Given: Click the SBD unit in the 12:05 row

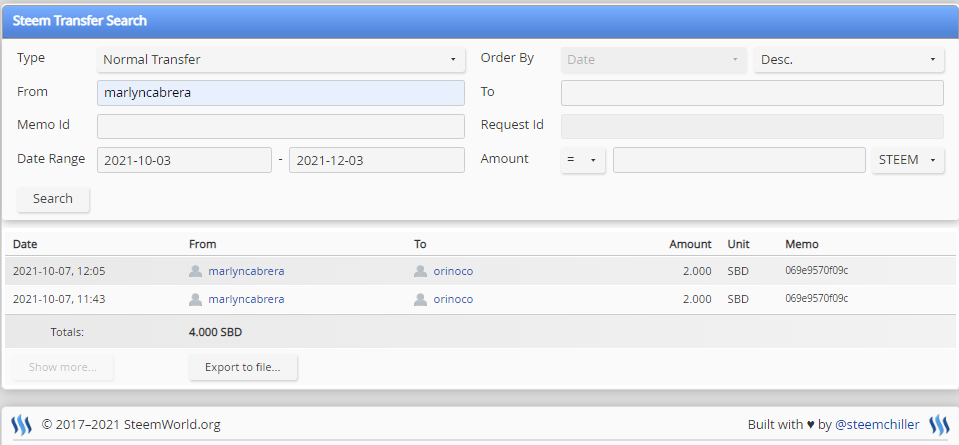Looking at the screenshot, I should point(738,271).
